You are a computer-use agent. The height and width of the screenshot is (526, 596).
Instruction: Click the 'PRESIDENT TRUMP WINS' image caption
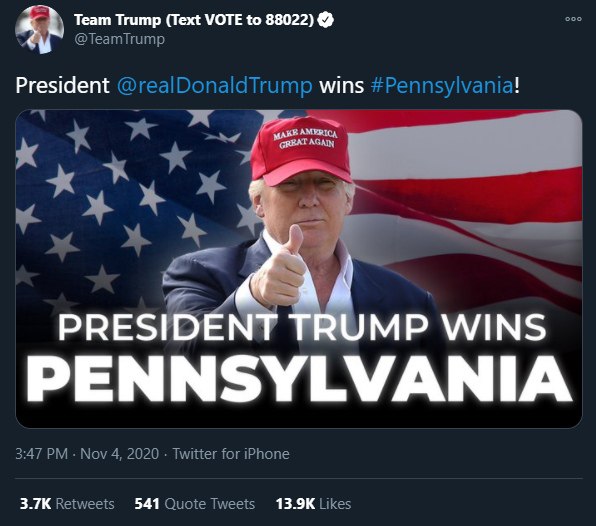click(x=302, y=328)
